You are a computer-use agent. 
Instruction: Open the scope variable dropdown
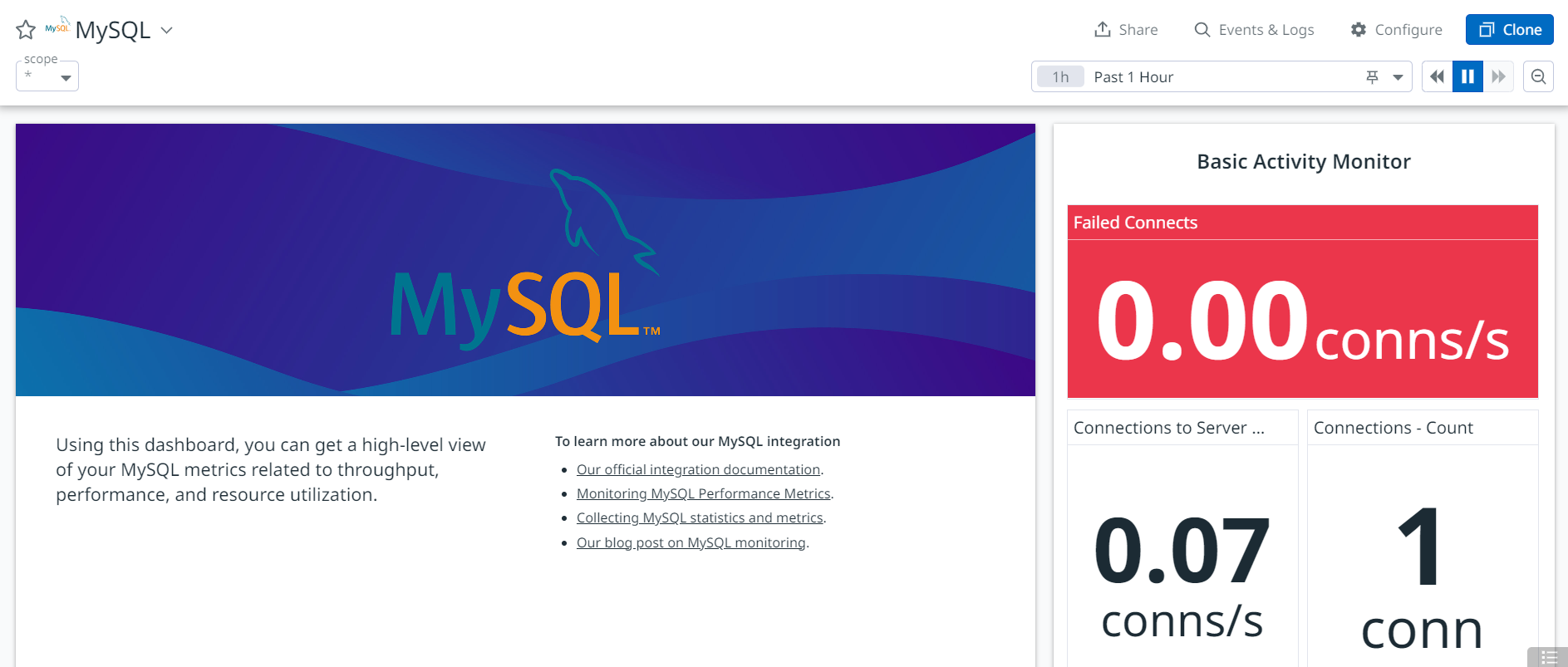[47, 76]
